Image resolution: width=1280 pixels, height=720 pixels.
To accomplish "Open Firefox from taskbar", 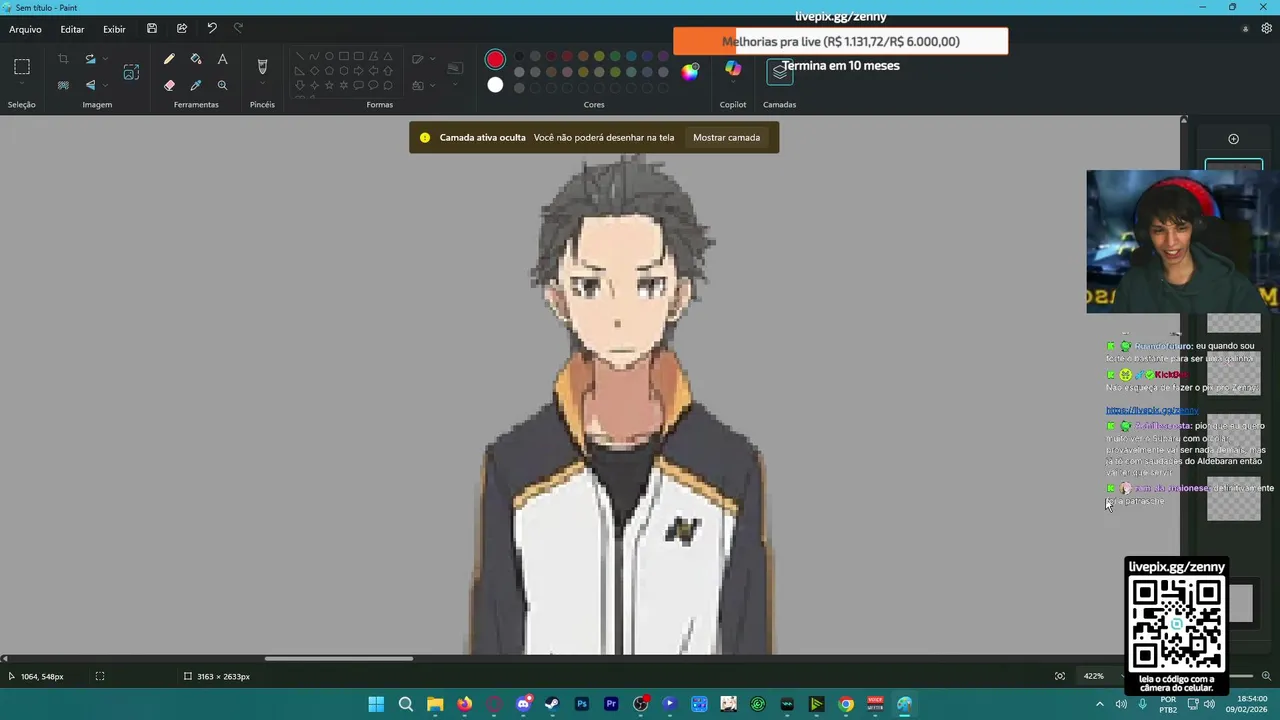I will click(x=464, y=704).
